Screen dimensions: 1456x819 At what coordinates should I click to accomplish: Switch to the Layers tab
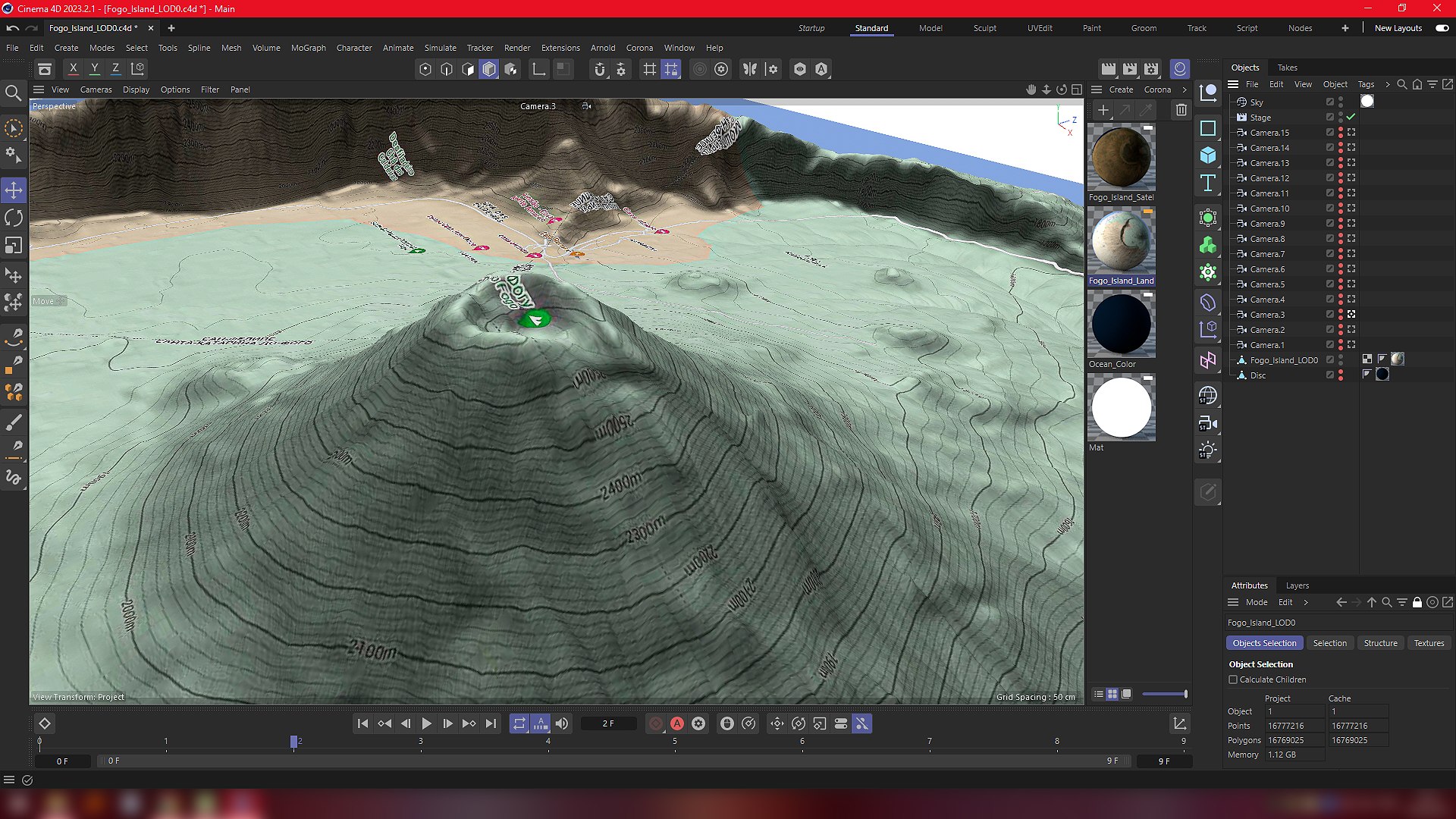(1298, 585)
